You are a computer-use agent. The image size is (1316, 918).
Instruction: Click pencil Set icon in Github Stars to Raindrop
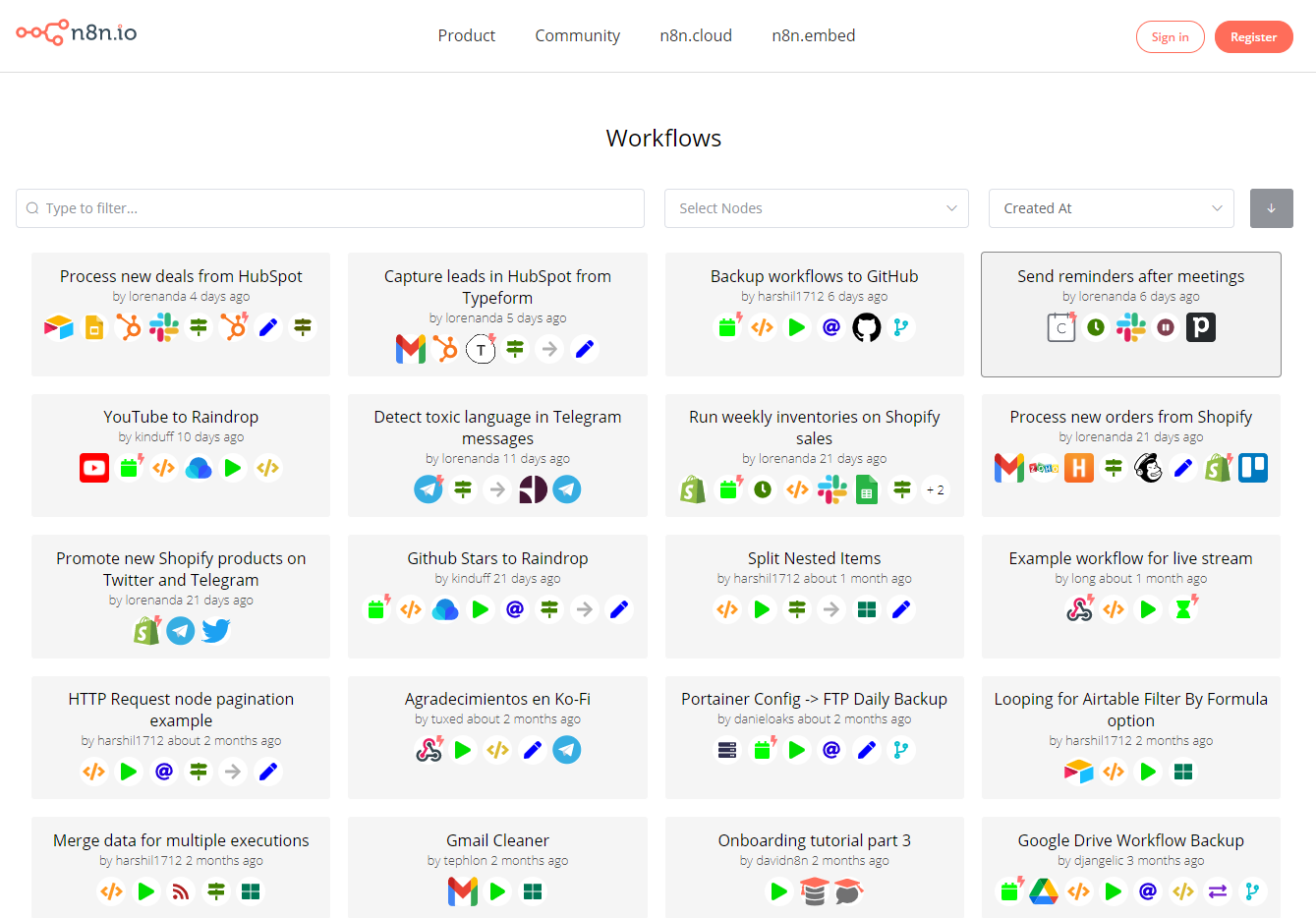(619, 609)
